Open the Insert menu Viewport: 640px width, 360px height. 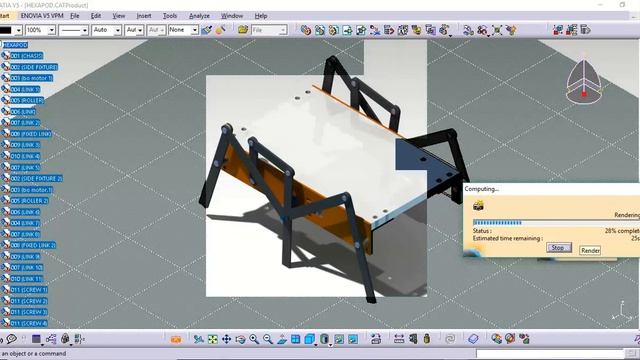[x=144, y=16]
